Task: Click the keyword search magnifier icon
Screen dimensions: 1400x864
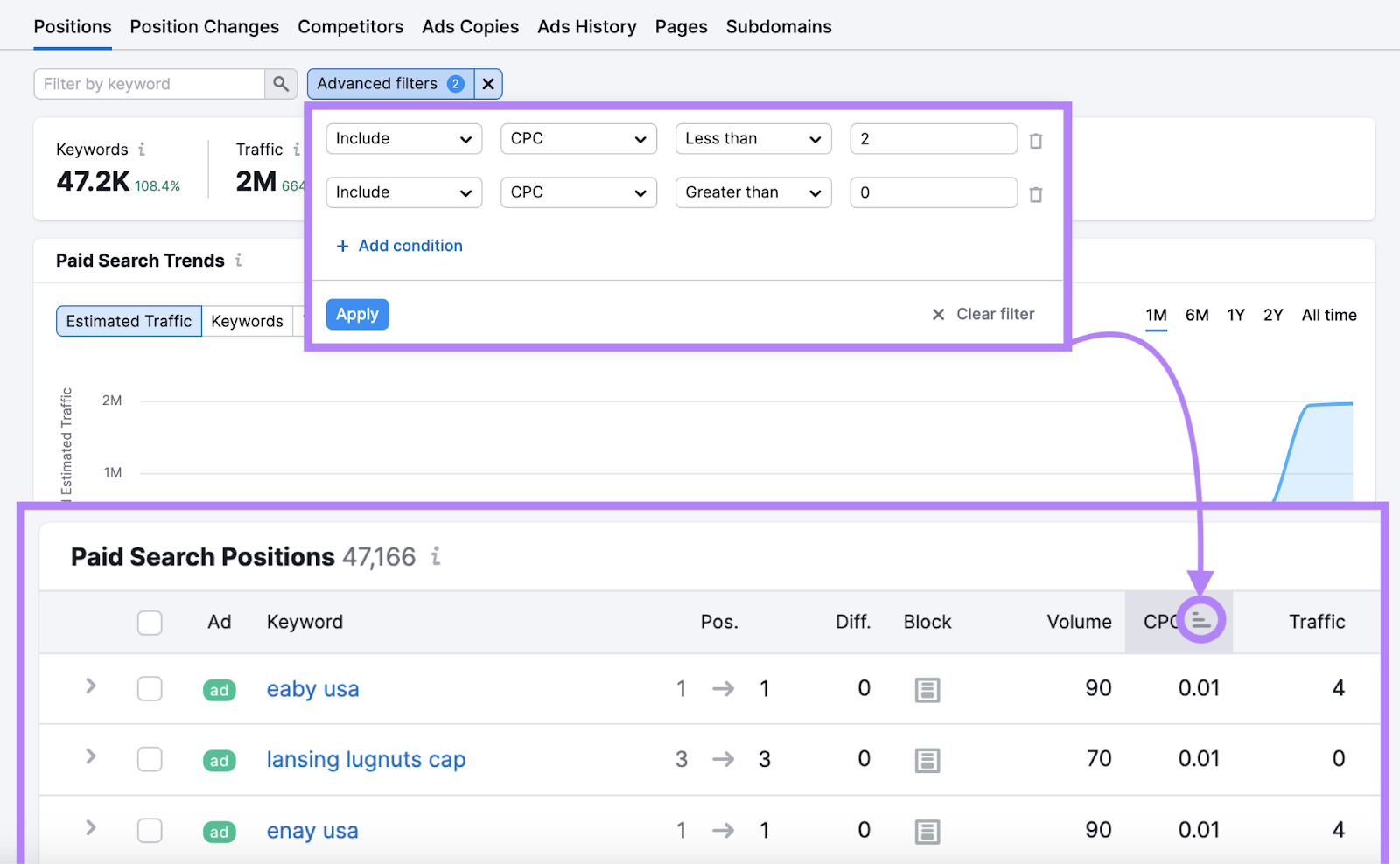Action: pyautogui.click(x=281, y=84)
